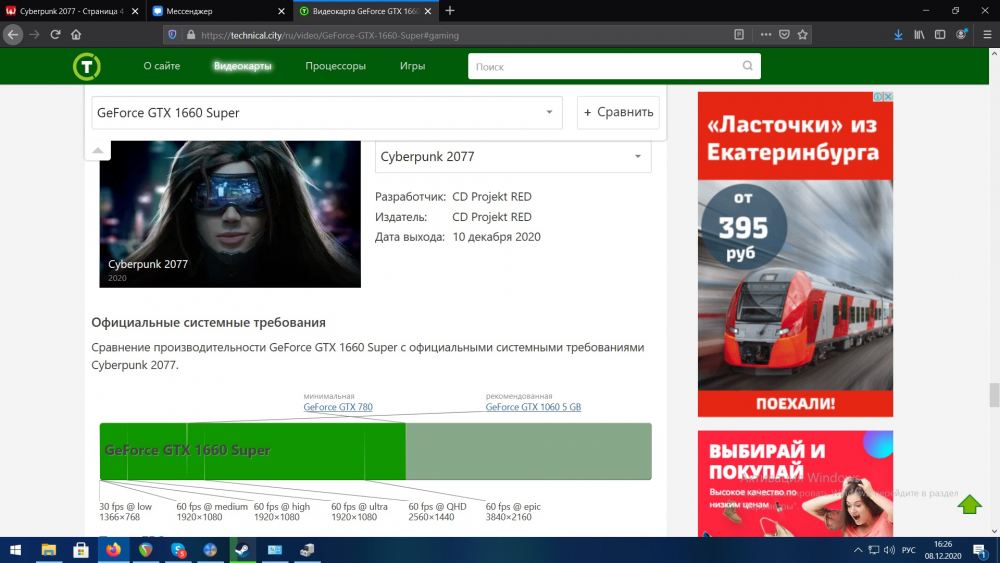
Task: Bookmark this page with star icon
Action: click(x=802, y=34)
